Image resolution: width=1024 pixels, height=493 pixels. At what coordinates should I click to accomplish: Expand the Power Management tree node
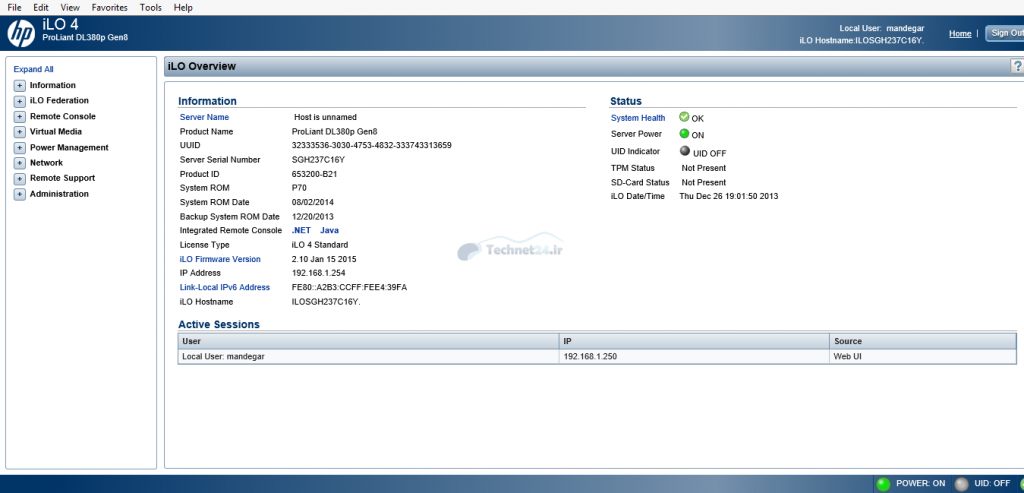(19, 148)
